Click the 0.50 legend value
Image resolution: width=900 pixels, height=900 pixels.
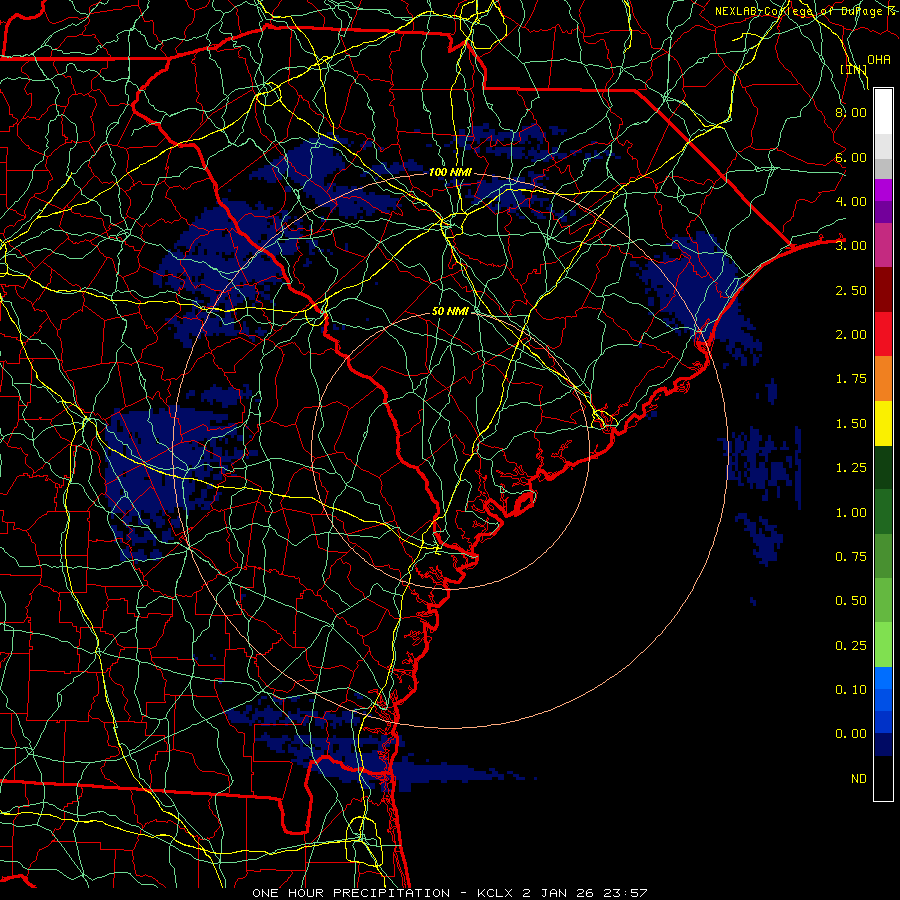click(x=851, y=601)
